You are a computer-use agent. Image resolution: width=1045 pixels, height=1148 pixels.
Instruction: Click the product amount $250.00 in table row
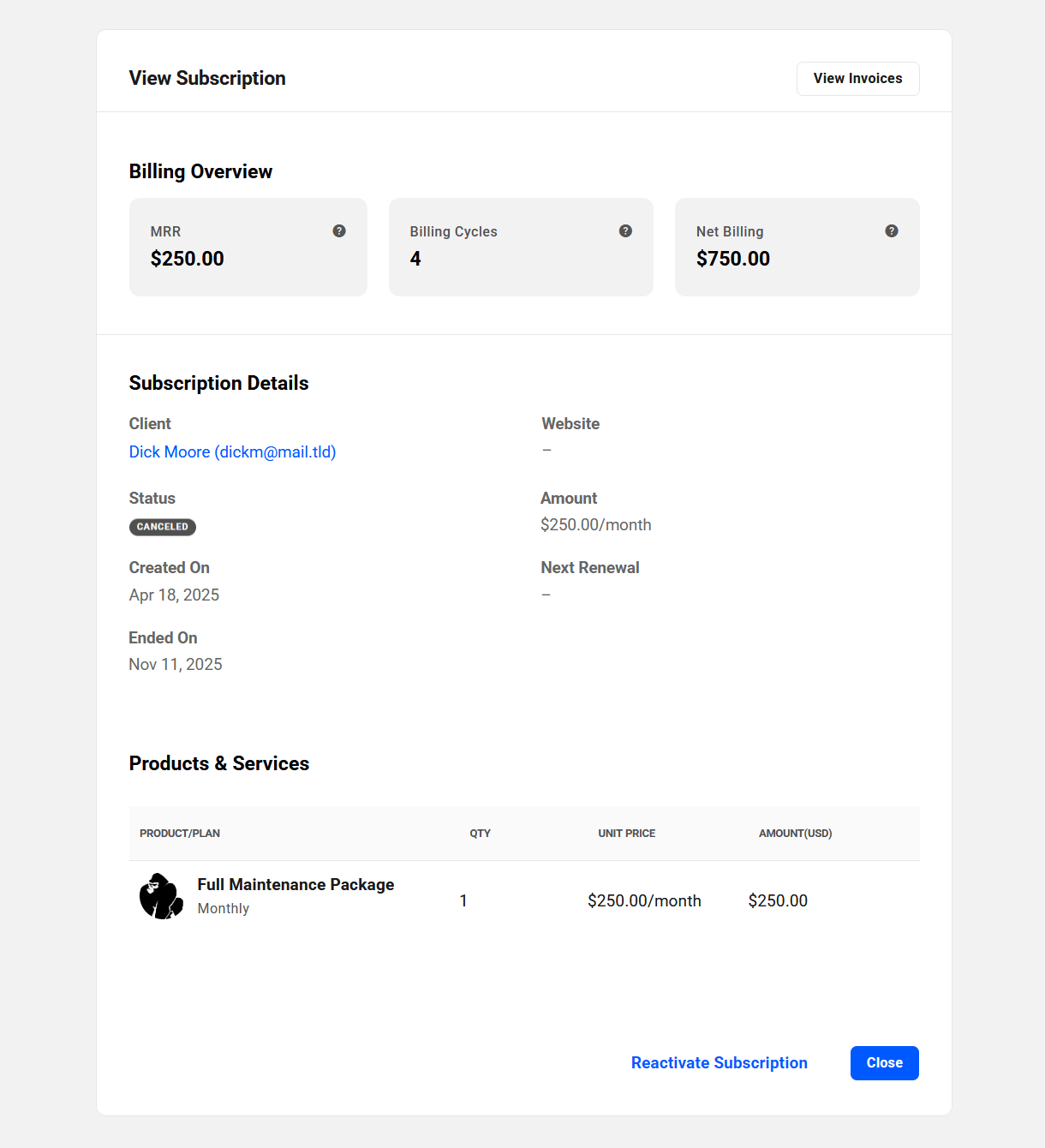[778, 901]
